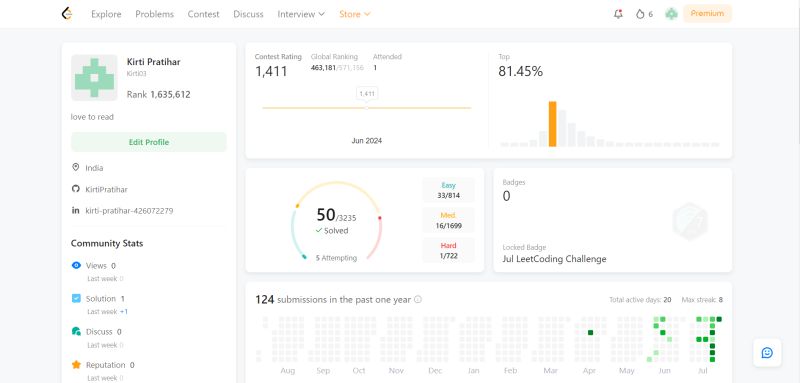This screenshot has width=800, height=383.
Task: Click the Top 81.45% value
Action: coord(520,71)
